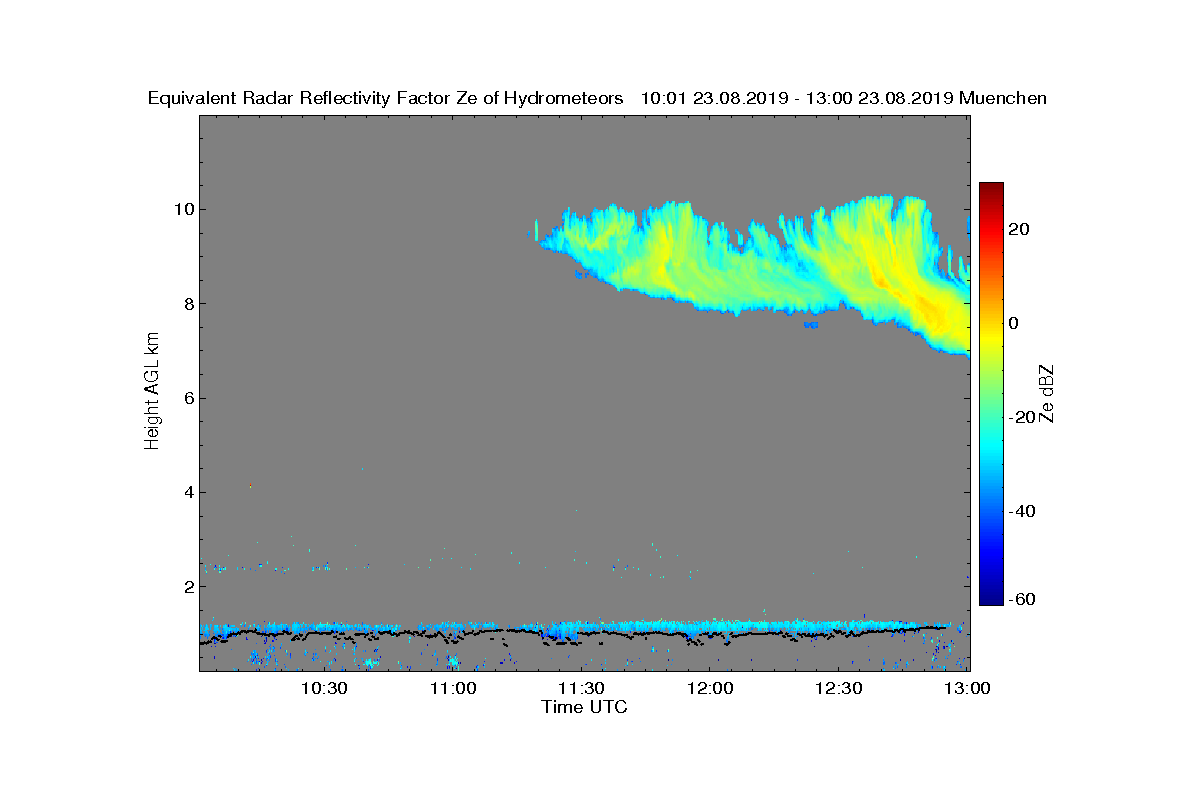Click the 'Ze dBZ' colorbar label
The height and width of the screenshot is (800, 1200).
point(1047,394)
